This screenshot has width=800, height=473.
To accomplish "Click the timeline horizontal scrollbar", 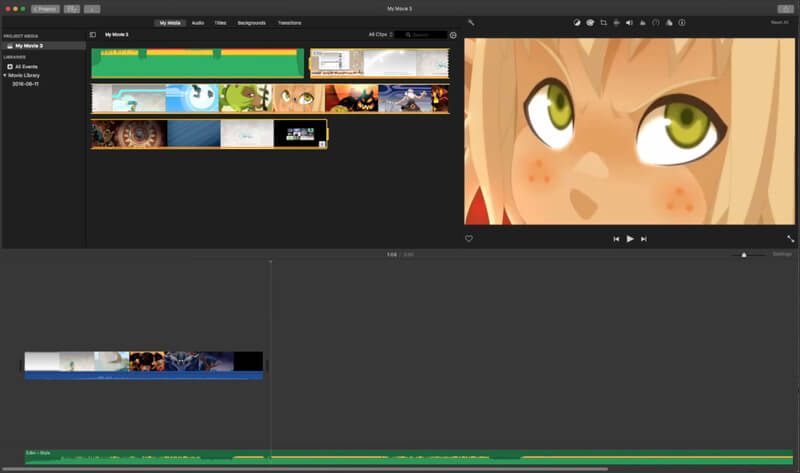I will point(305,469).
